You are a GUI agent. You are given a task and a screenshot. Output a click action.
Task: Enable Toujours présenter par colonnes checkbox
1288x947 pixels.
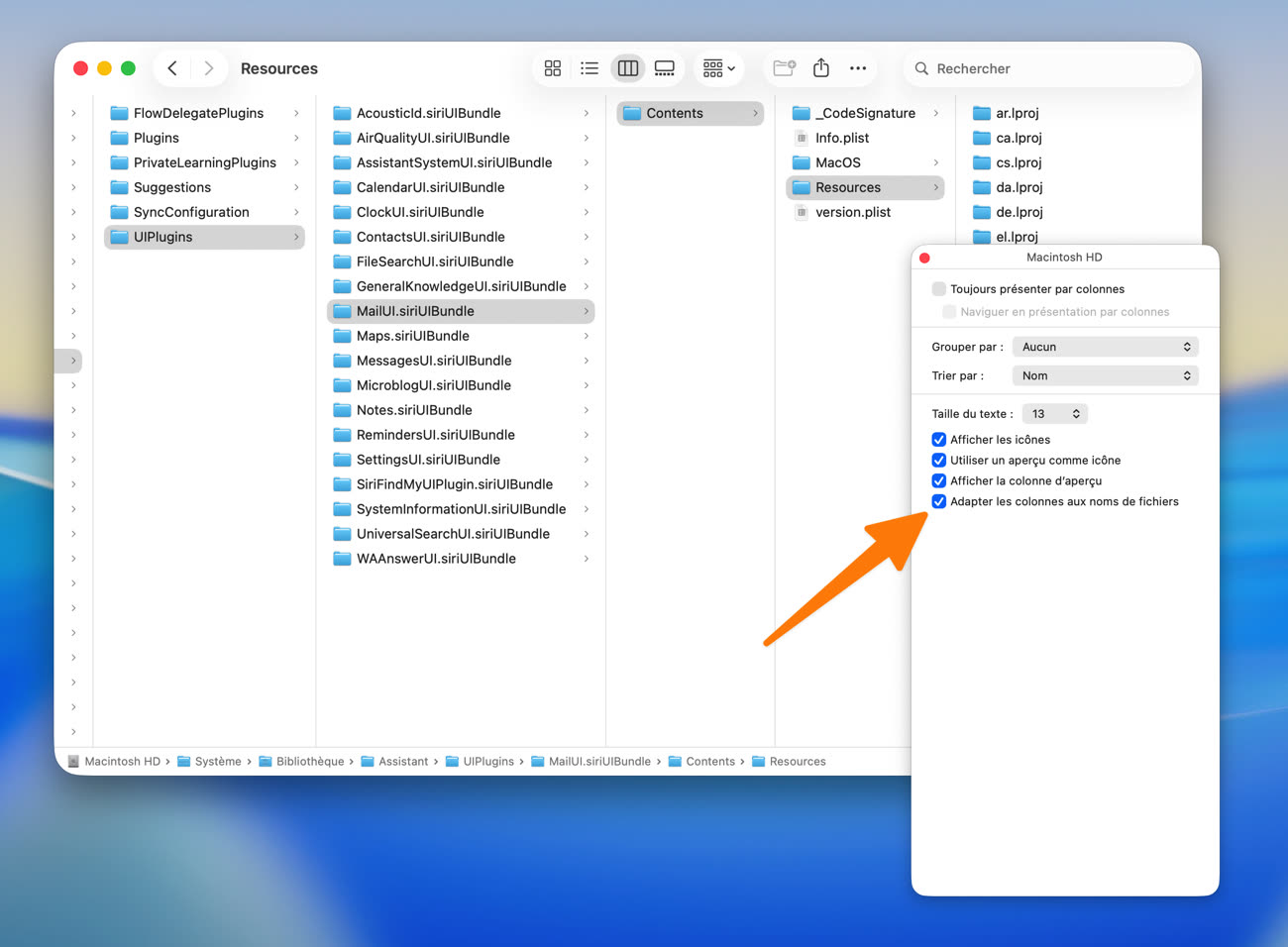(938, 289)
